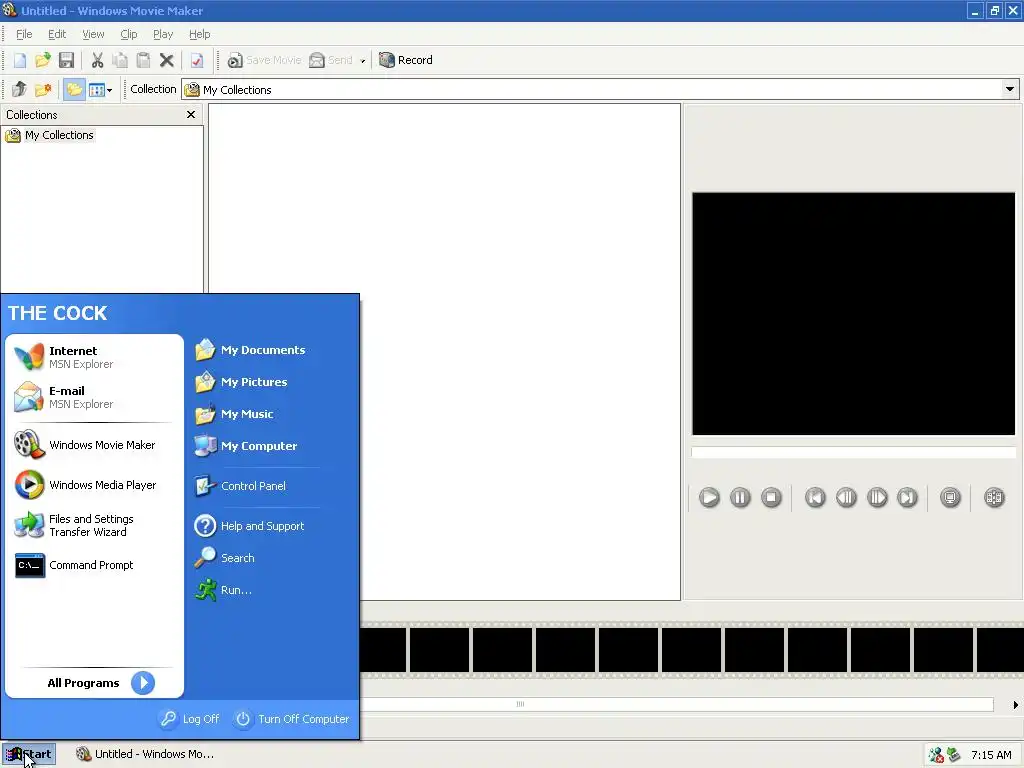1024x768 pixels.
Task: Click the Copy toolbar icon
Action: 120,60
